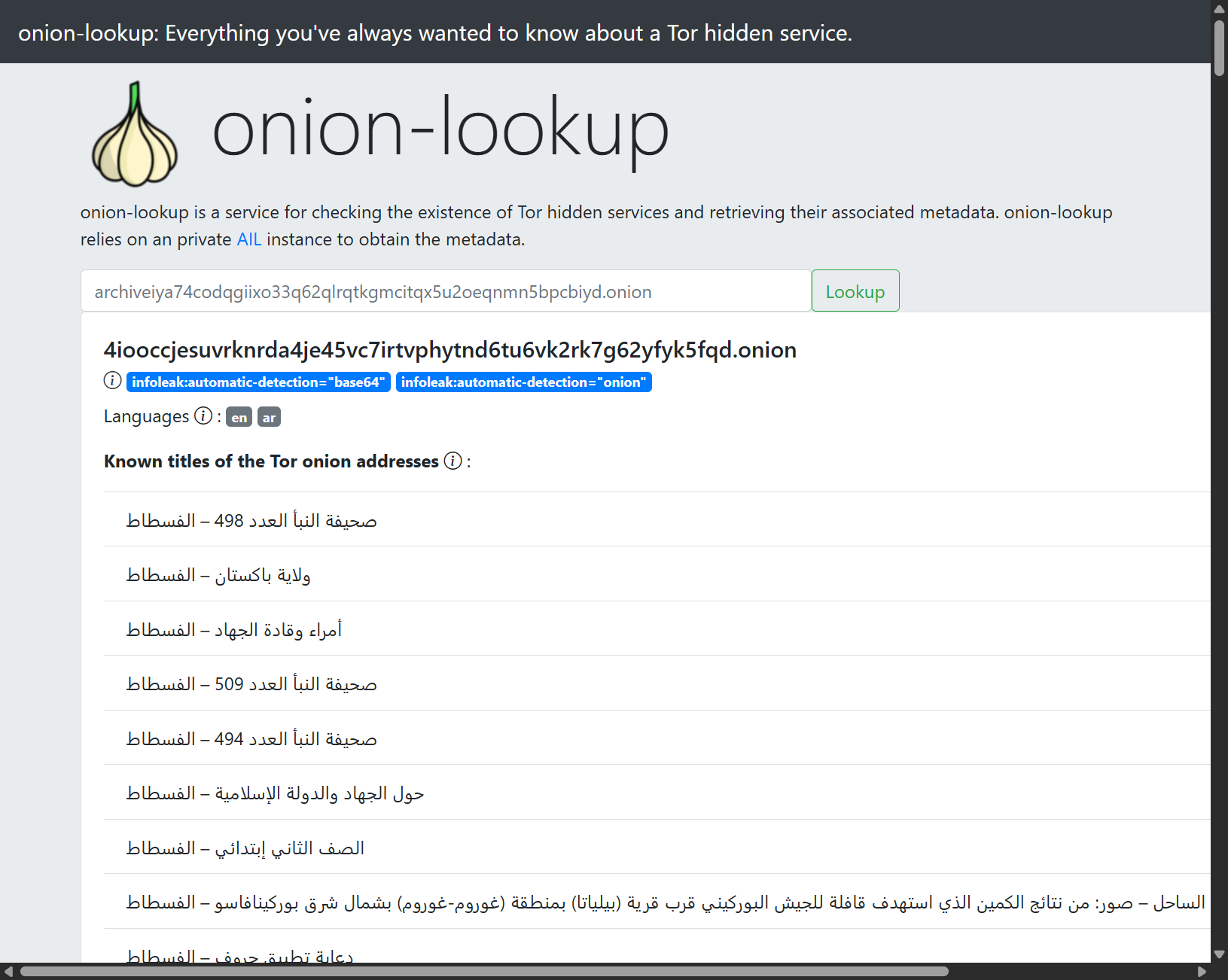This screenshot has height=980, width=1228.
Task: Select the 4iooccjesuvrknrda4je45vc7 onion address heading
Action: point(450,350)
